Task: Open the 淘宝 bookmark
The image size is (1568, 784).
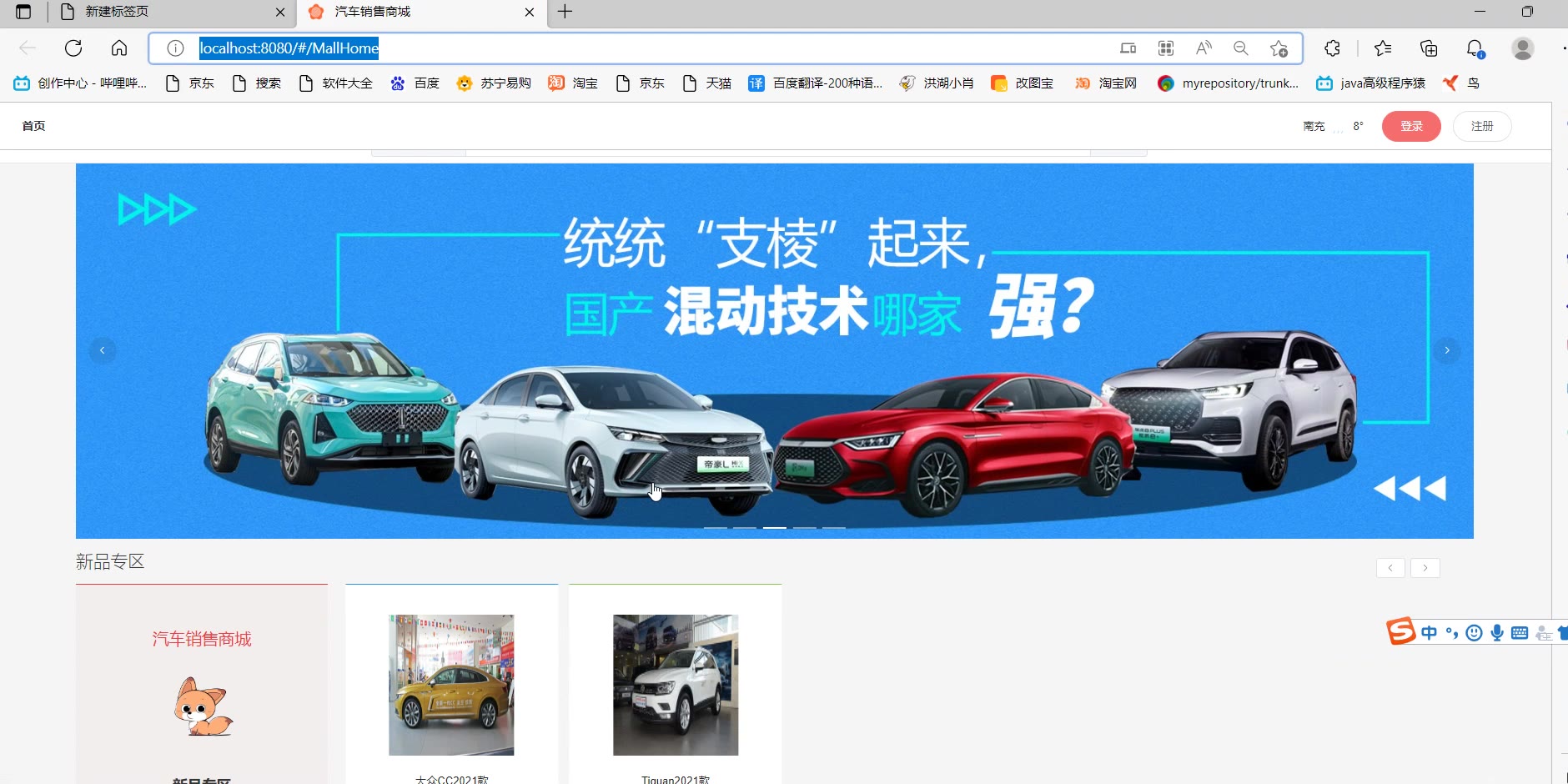Action: click(573, 83)
